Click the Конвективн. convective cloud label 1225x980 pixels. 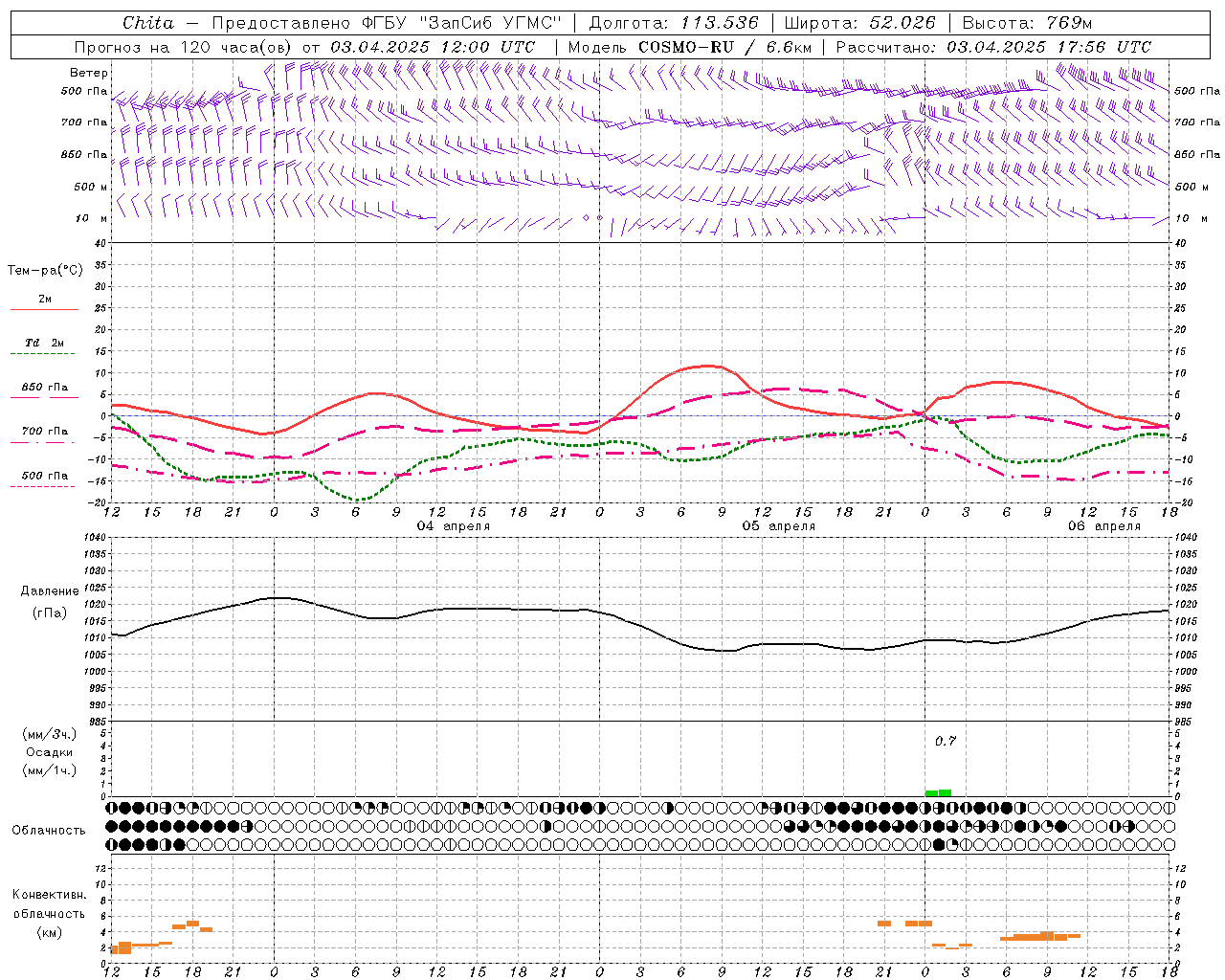[x=50, y=895]
